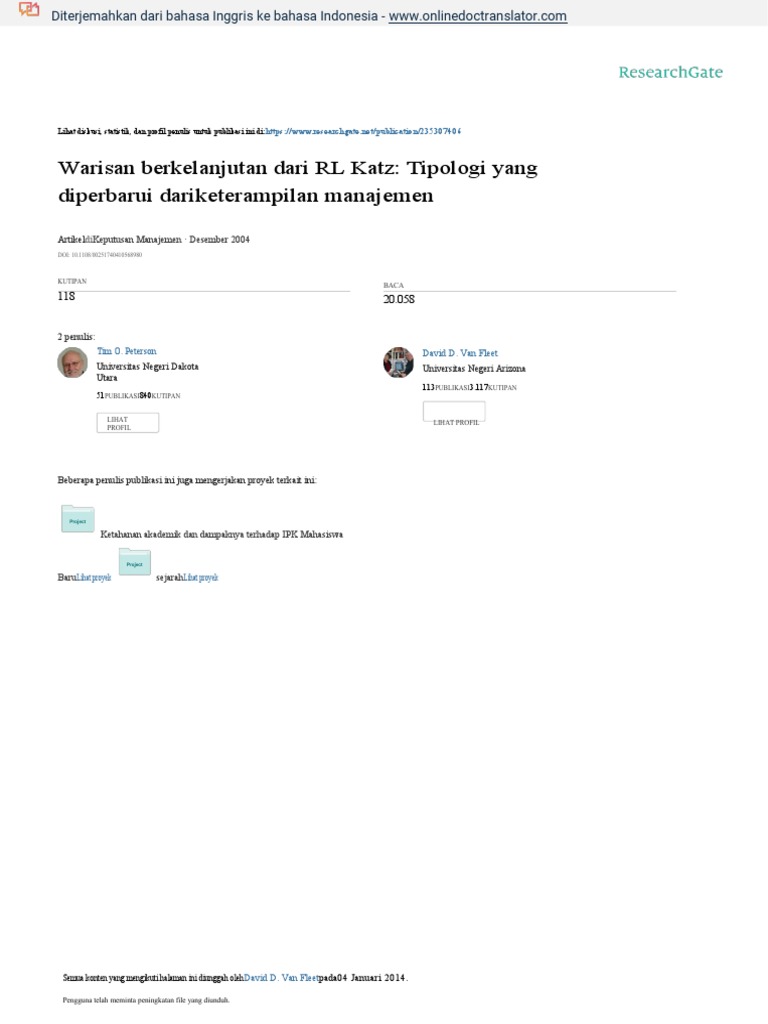
Task: Click the second Project folder icon
Action: coord(135,562)
